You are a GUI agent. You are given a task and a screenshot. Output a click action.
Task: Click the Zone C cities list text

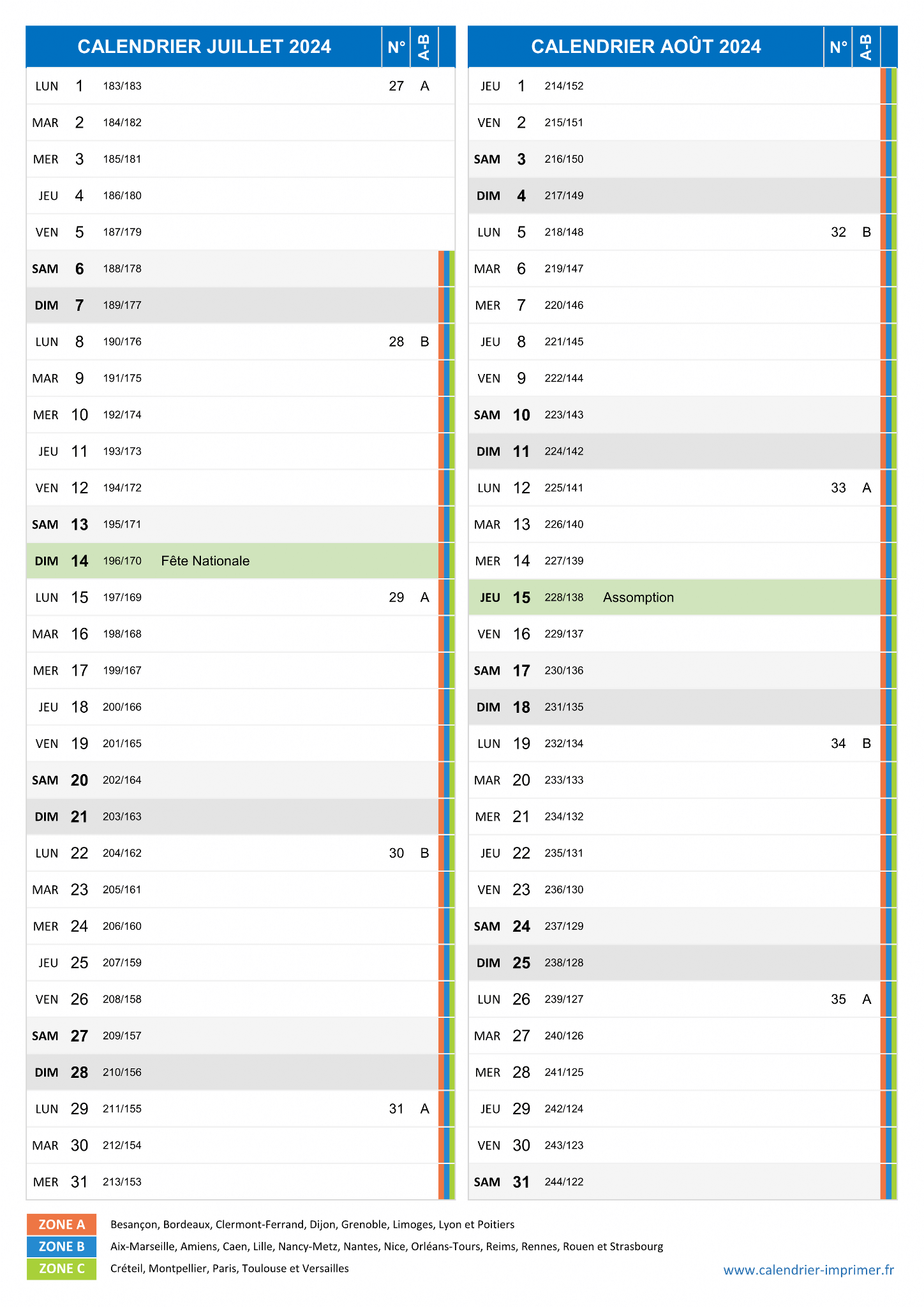pos(230,1269)
